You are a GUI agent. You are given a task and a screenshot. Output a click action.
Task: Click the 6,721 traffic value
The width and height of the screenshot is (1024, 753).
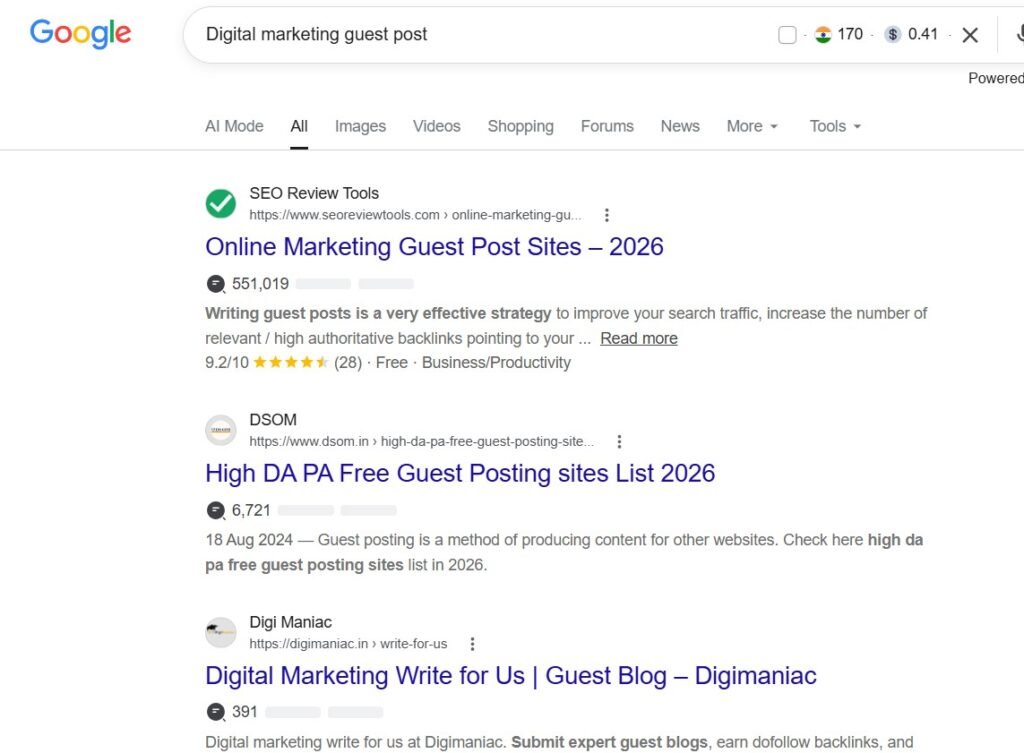click(x=251, y=510)
